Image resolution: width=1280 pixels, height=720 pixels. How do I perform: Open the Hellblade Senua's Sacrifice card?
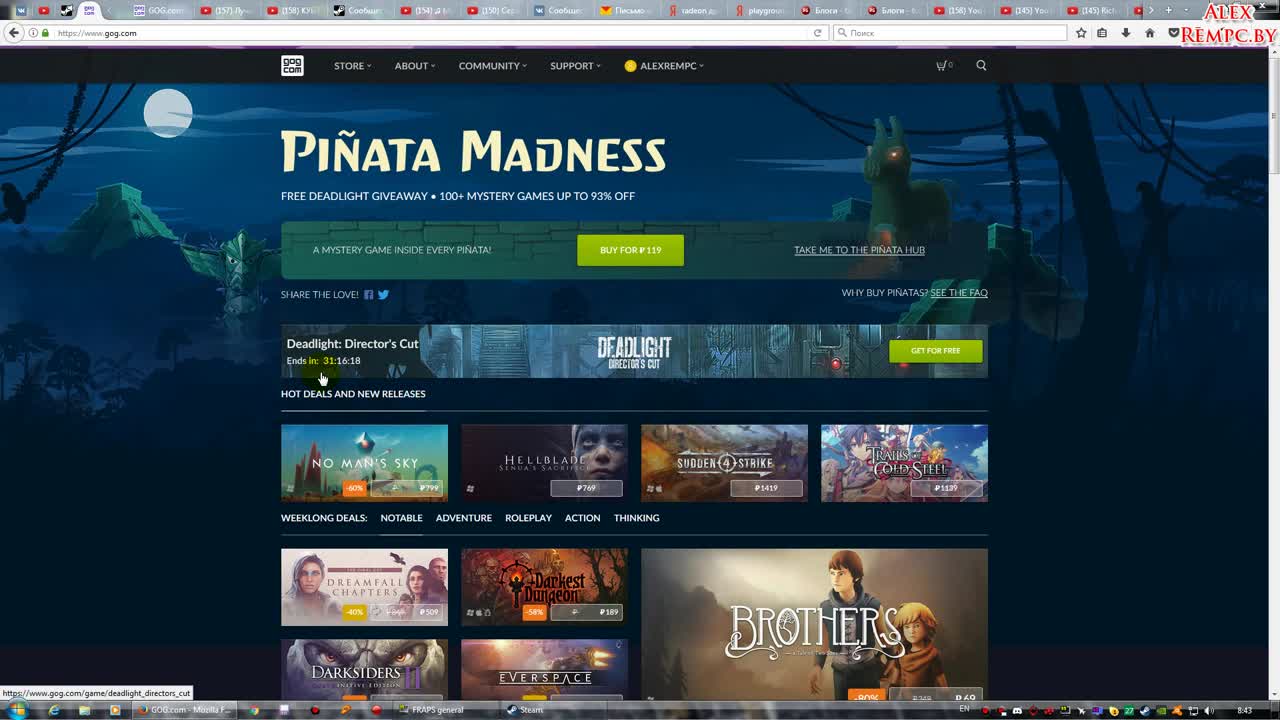click(x=544, y=463)
